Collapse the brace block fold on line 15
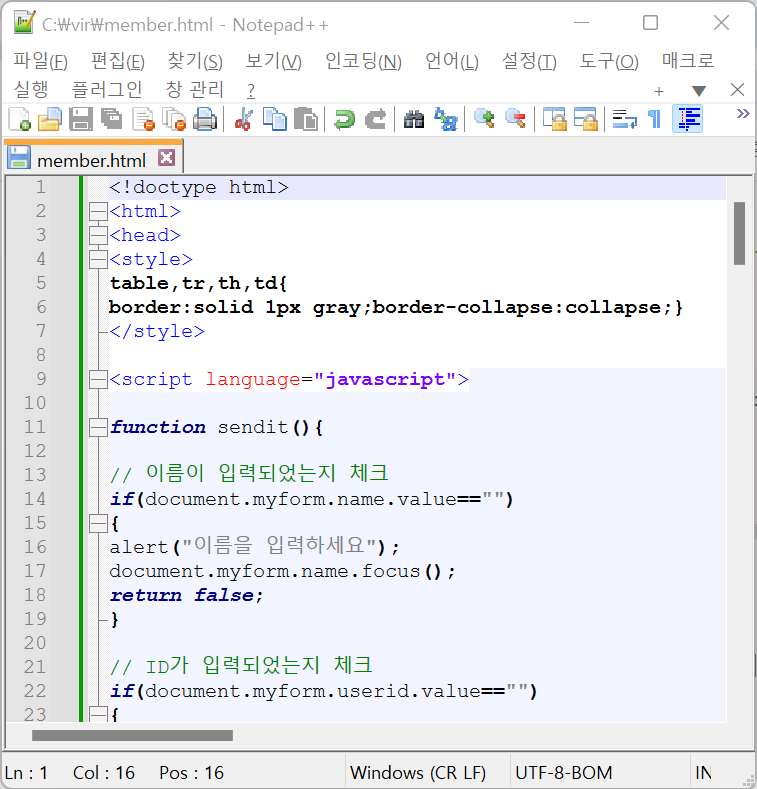This screenshot has width=757, height=789. click(98, 523)
